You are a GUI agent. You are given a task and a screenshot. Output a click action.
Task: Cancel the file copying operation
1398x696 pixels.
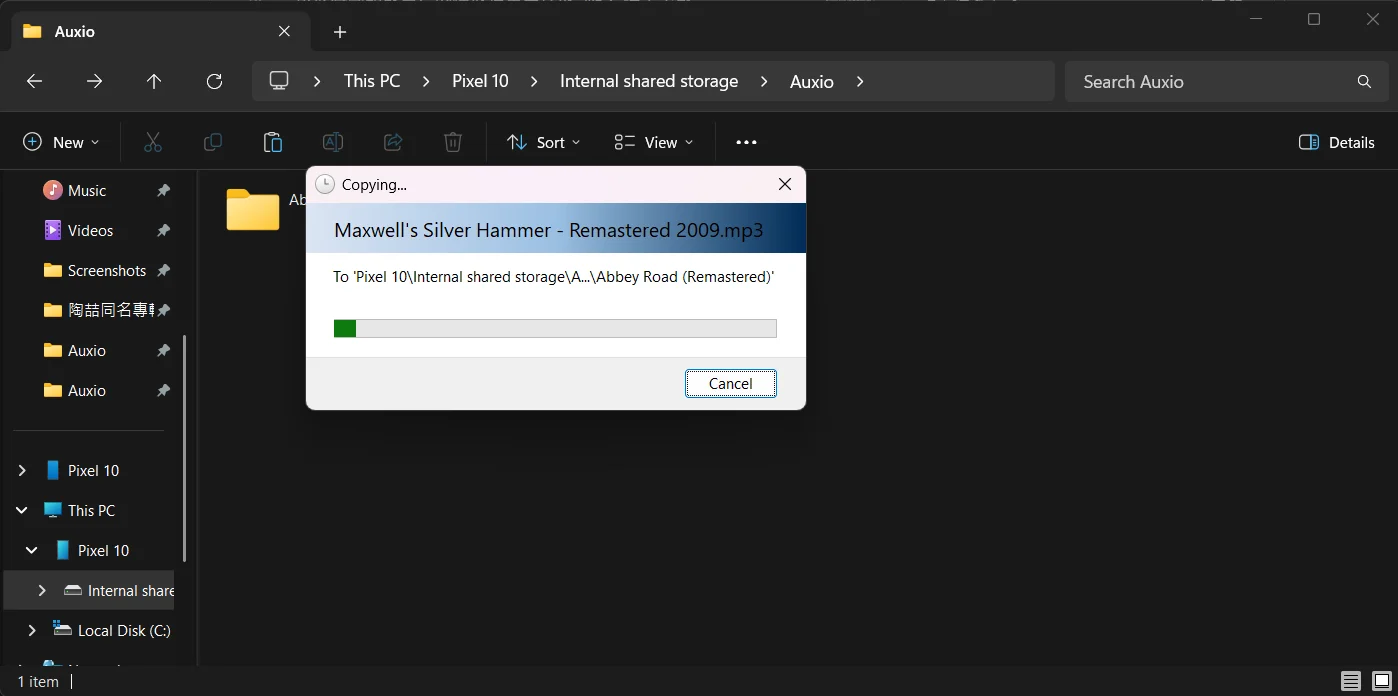[730, 384]
